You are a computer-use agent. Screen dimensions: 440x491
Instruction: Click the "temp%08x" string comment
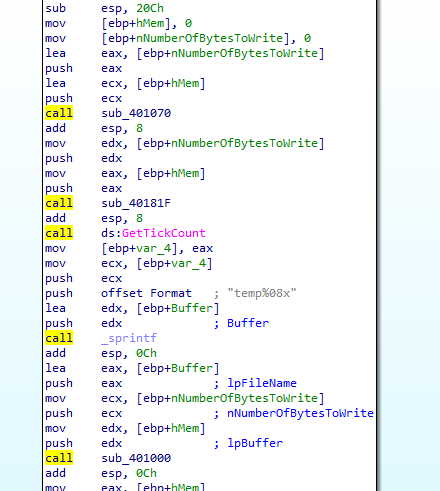pyautogui.click(x=262, y=293)
